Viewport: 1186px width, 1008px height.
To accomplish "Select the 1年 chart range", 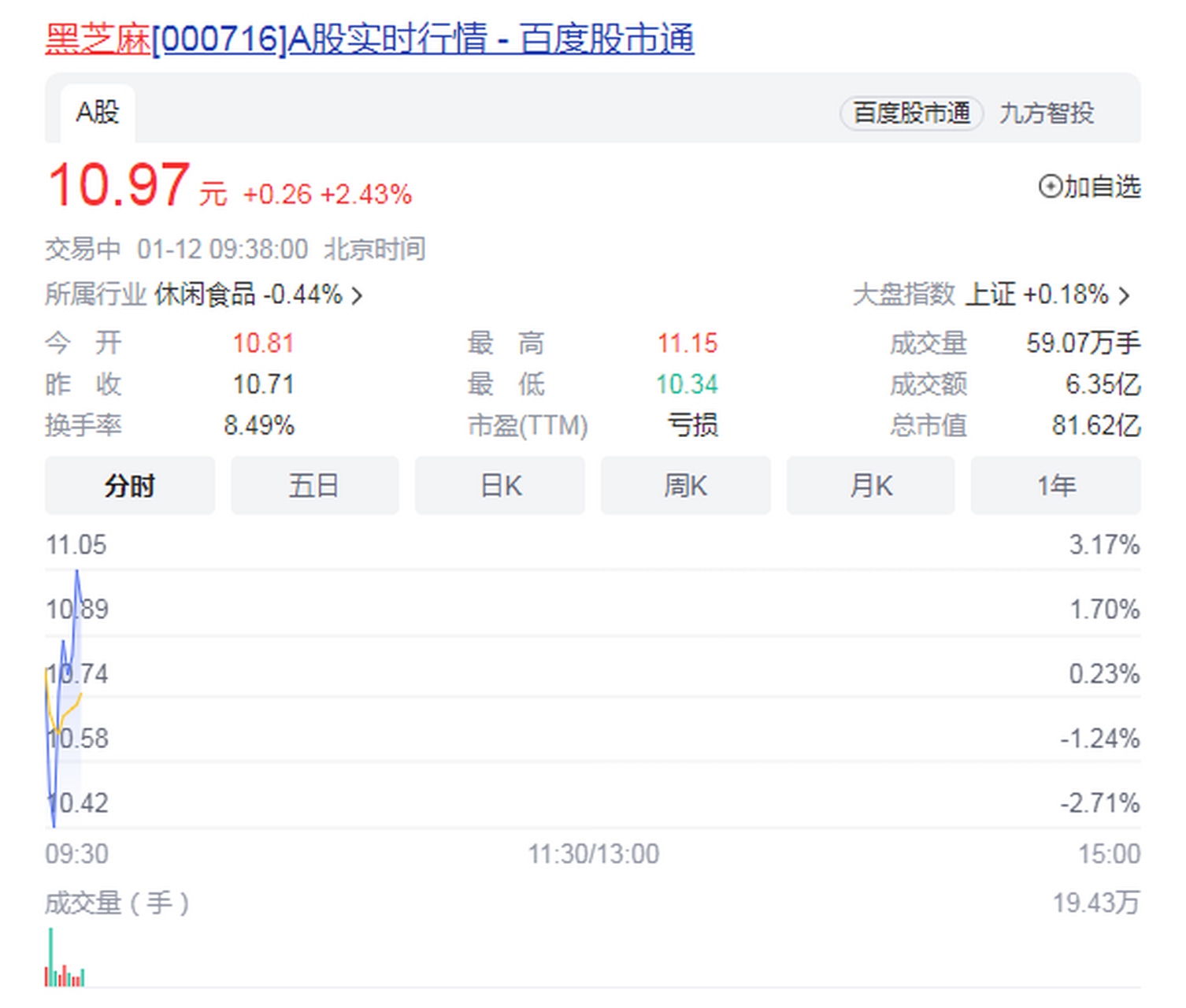I will [1055, 486].
